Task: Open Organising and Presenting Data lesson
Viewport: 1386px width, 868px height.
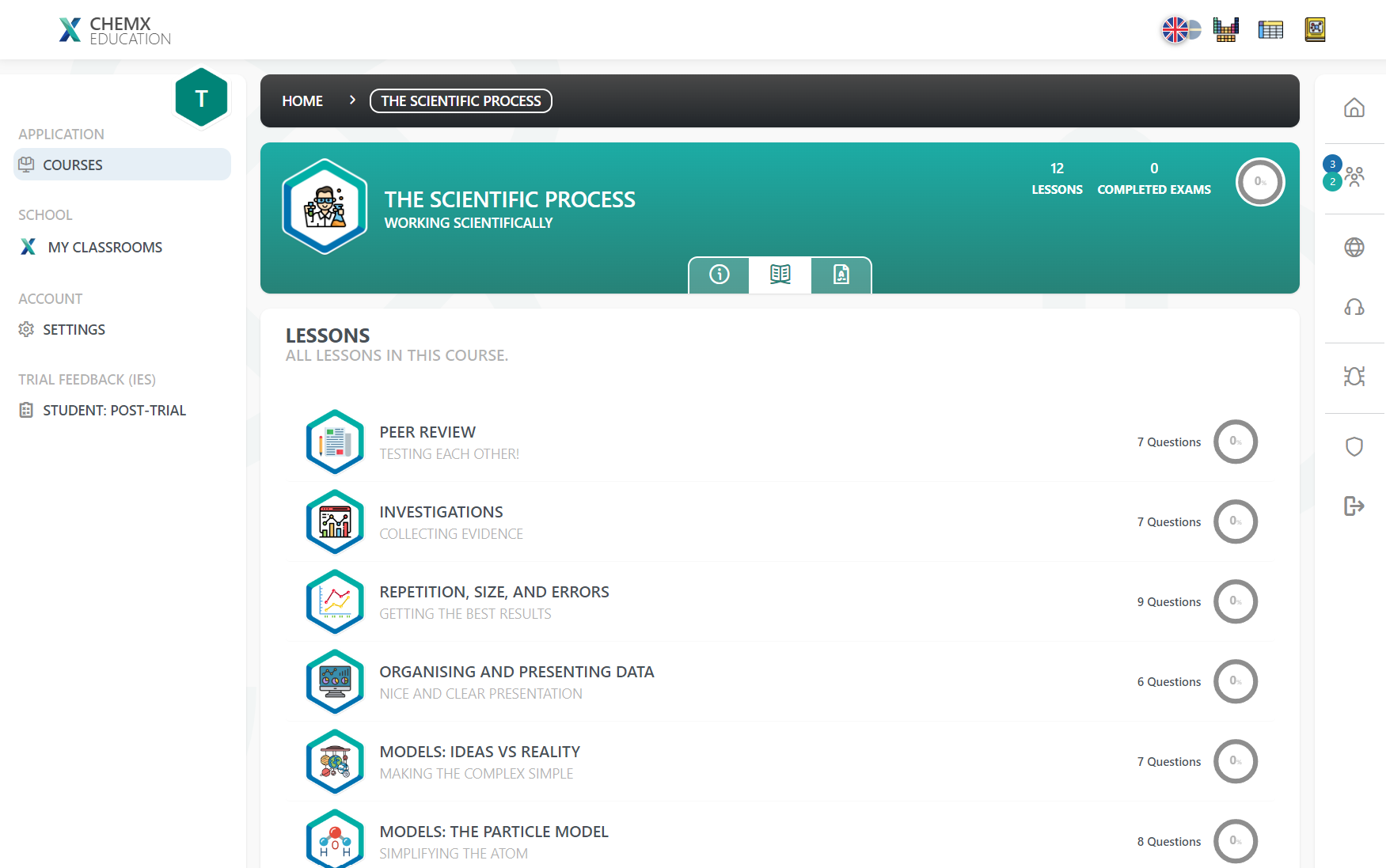Action: [780, 681]
